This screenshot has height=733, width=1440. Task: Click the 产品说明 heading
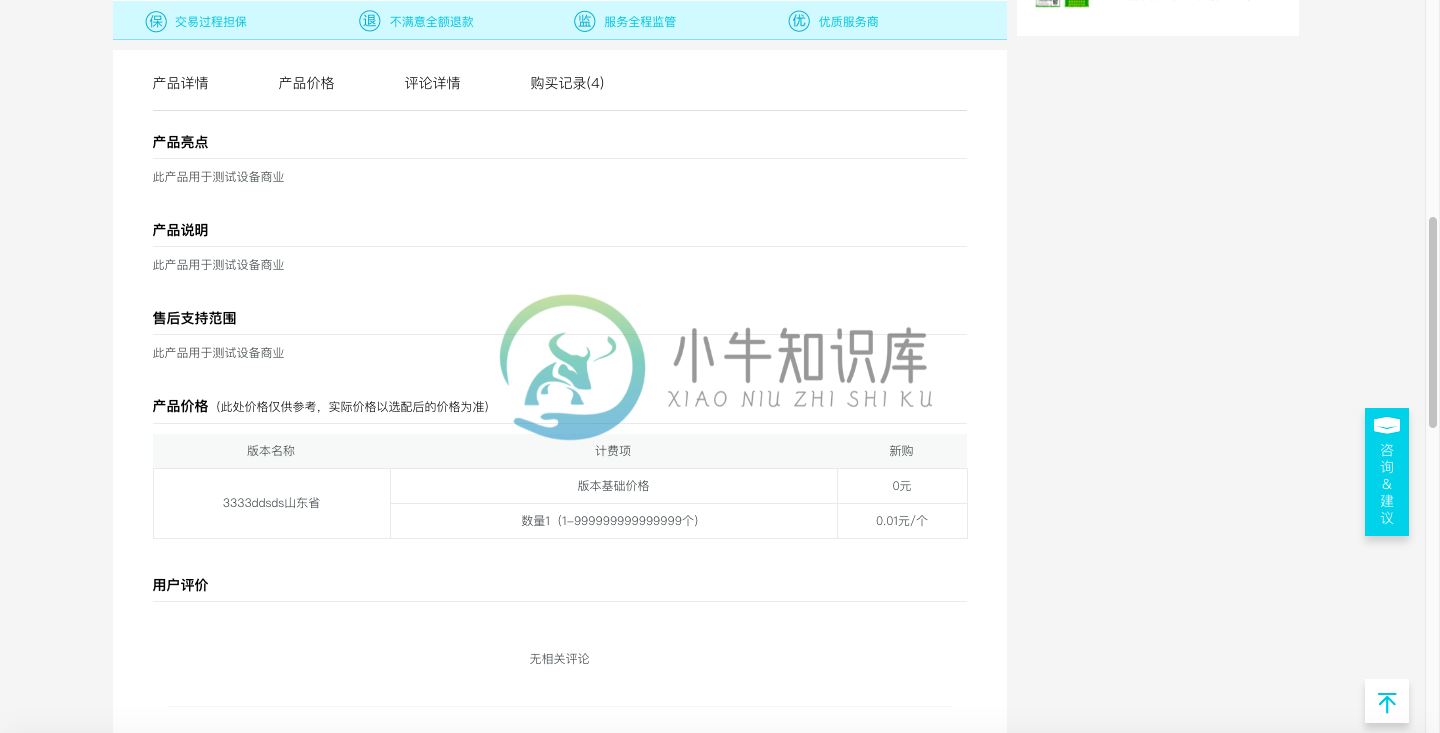(181, 230)
